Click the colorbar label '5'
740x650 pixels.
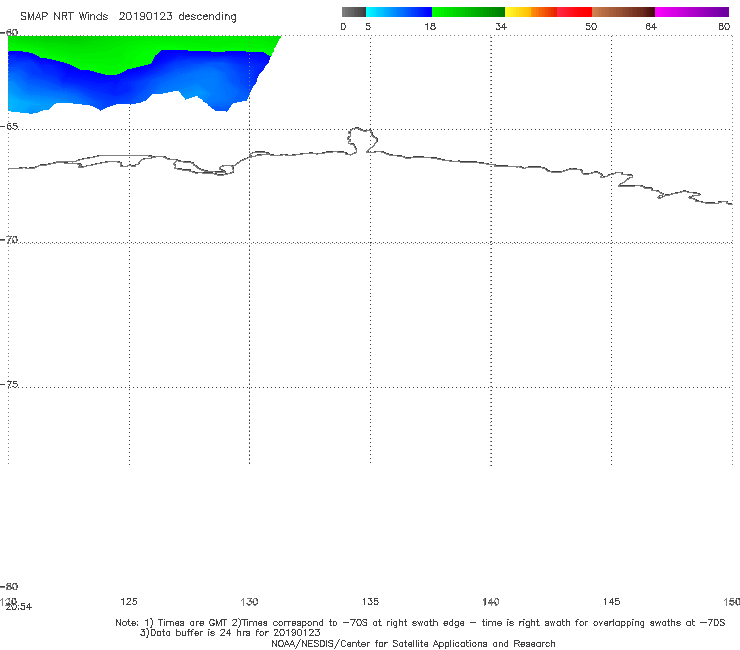[x=368, y=27]
